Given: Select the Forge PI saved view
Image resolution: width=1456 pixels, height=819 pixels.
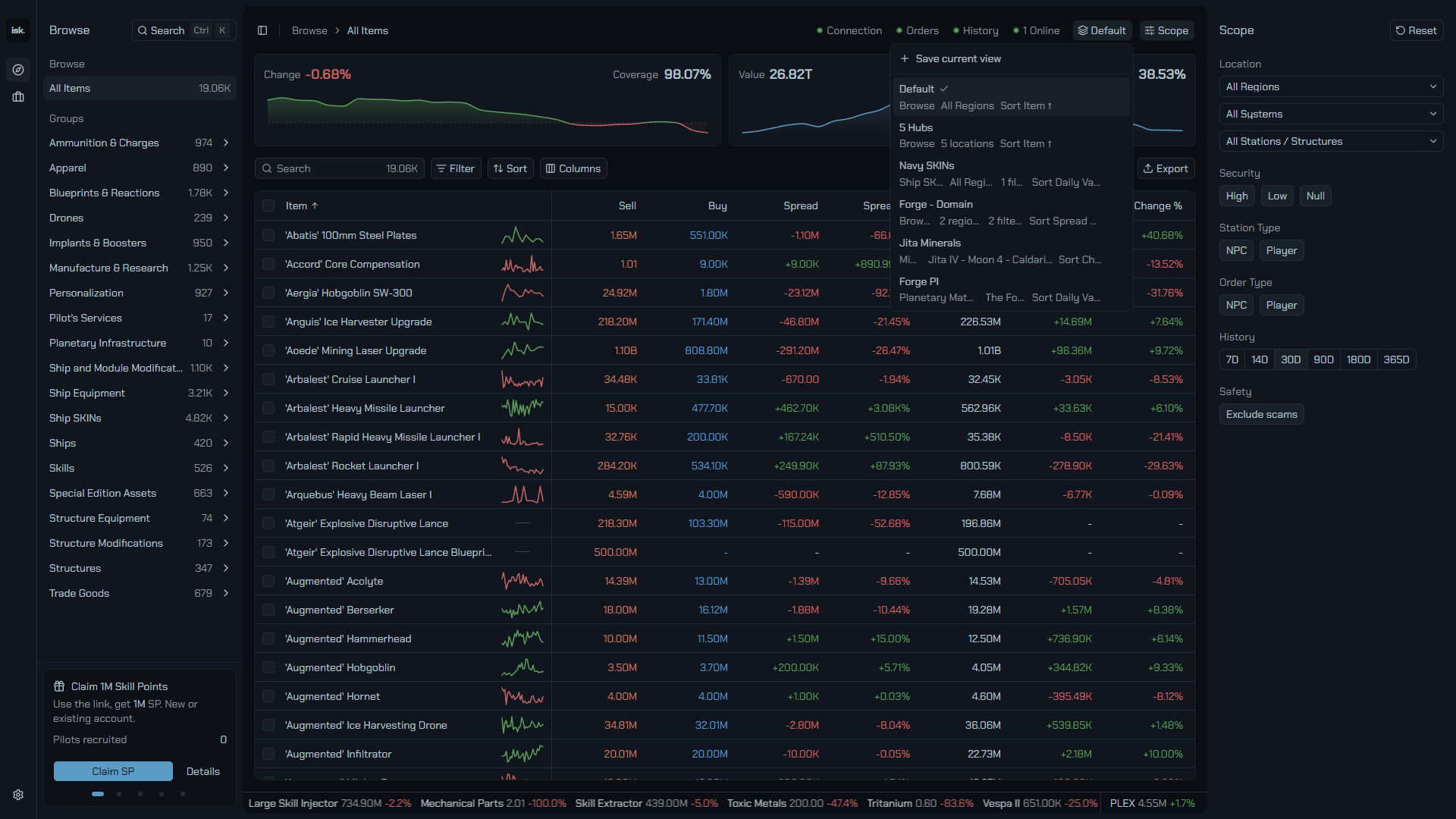Looking at the screenshot, I should pos(1012,290).
